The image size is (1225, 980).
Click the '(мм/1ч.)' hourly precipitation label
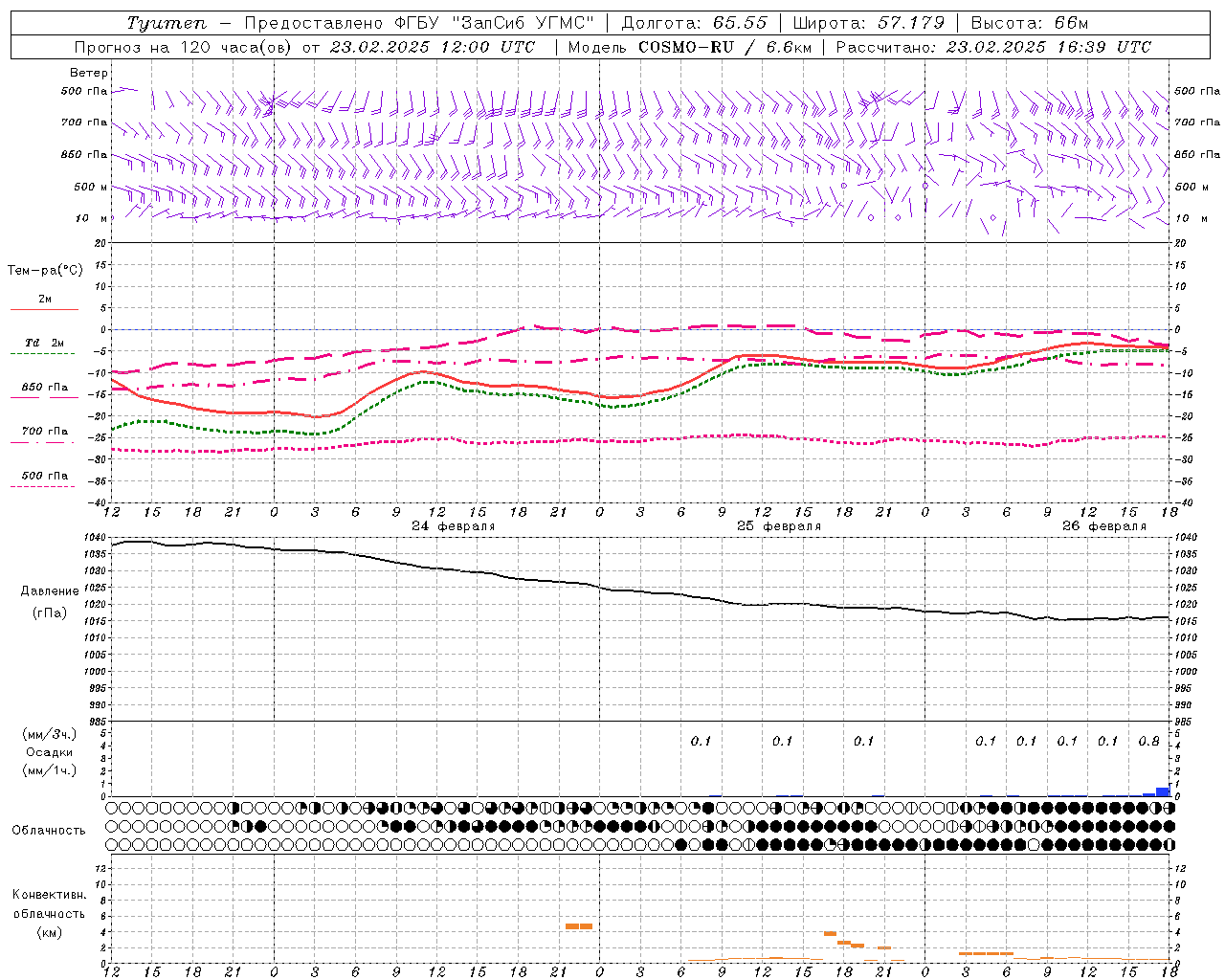(50, 770)
